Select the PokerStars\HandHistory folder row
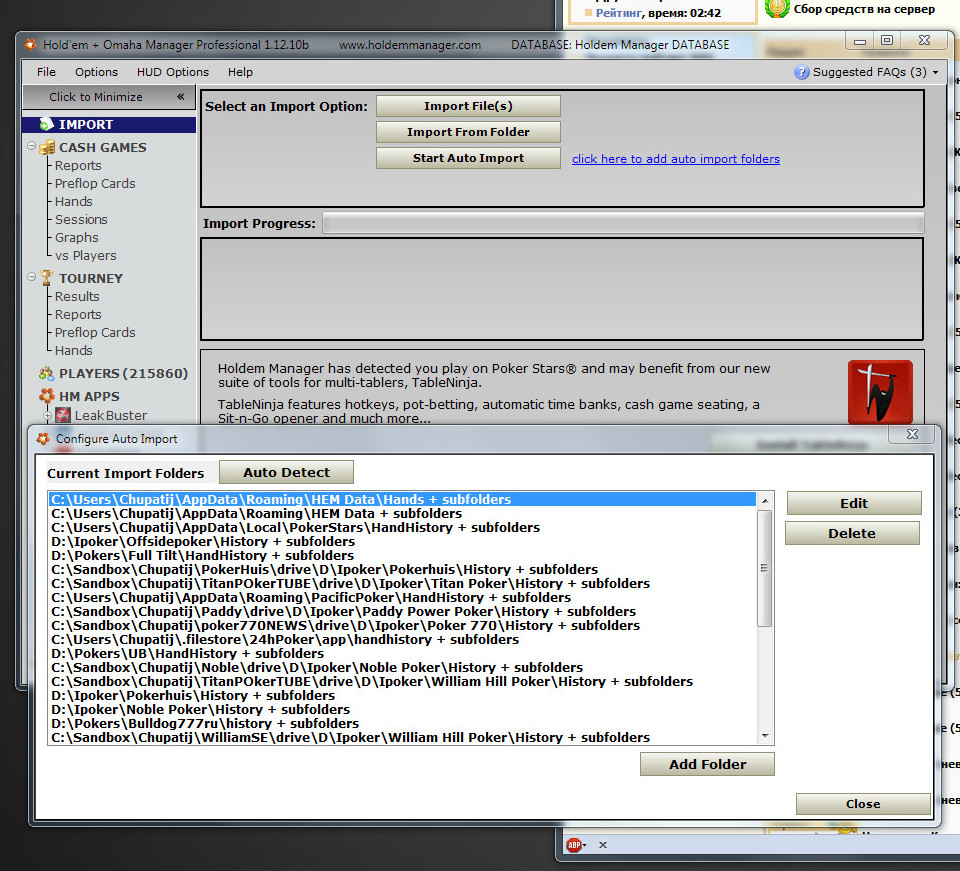Screen dimensions: 960x871 click(x=402, y=528)
